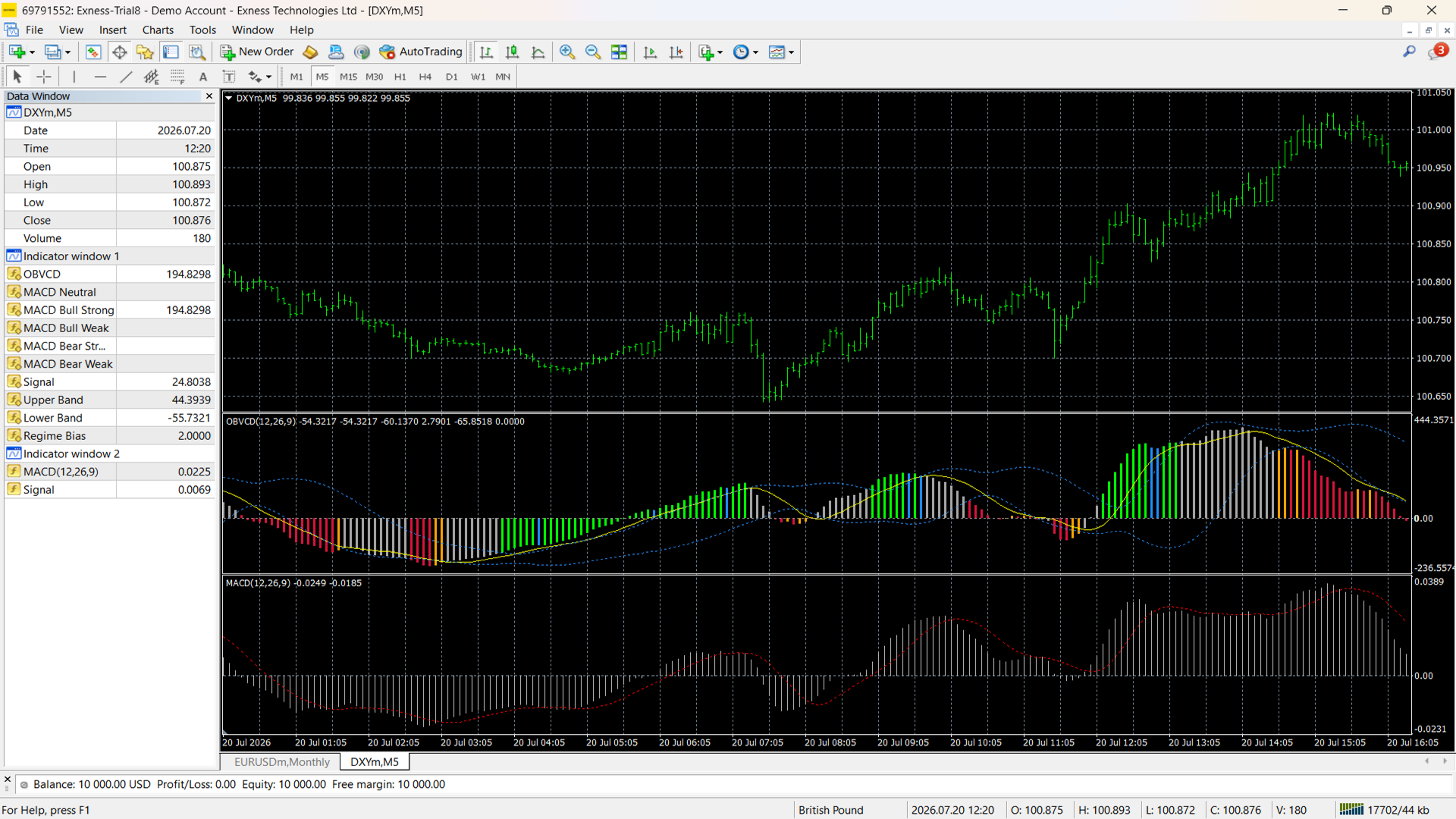The width and height of the screenshot is (1456, 819).
Task: Select the OBVCD row in Data Window
Action: (x=110, y=275)
